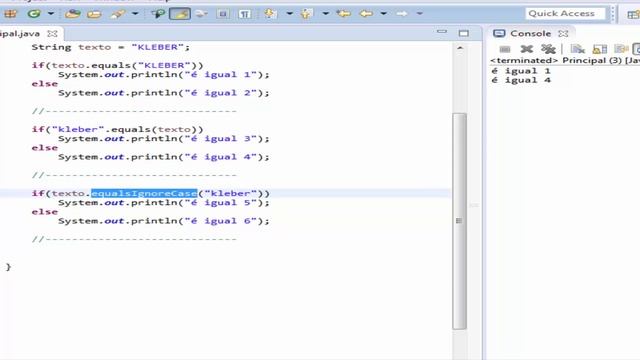Open the Back history dropdown arrow
The image size is (640, 360).
pyautogui.click(x=384, y=13)
